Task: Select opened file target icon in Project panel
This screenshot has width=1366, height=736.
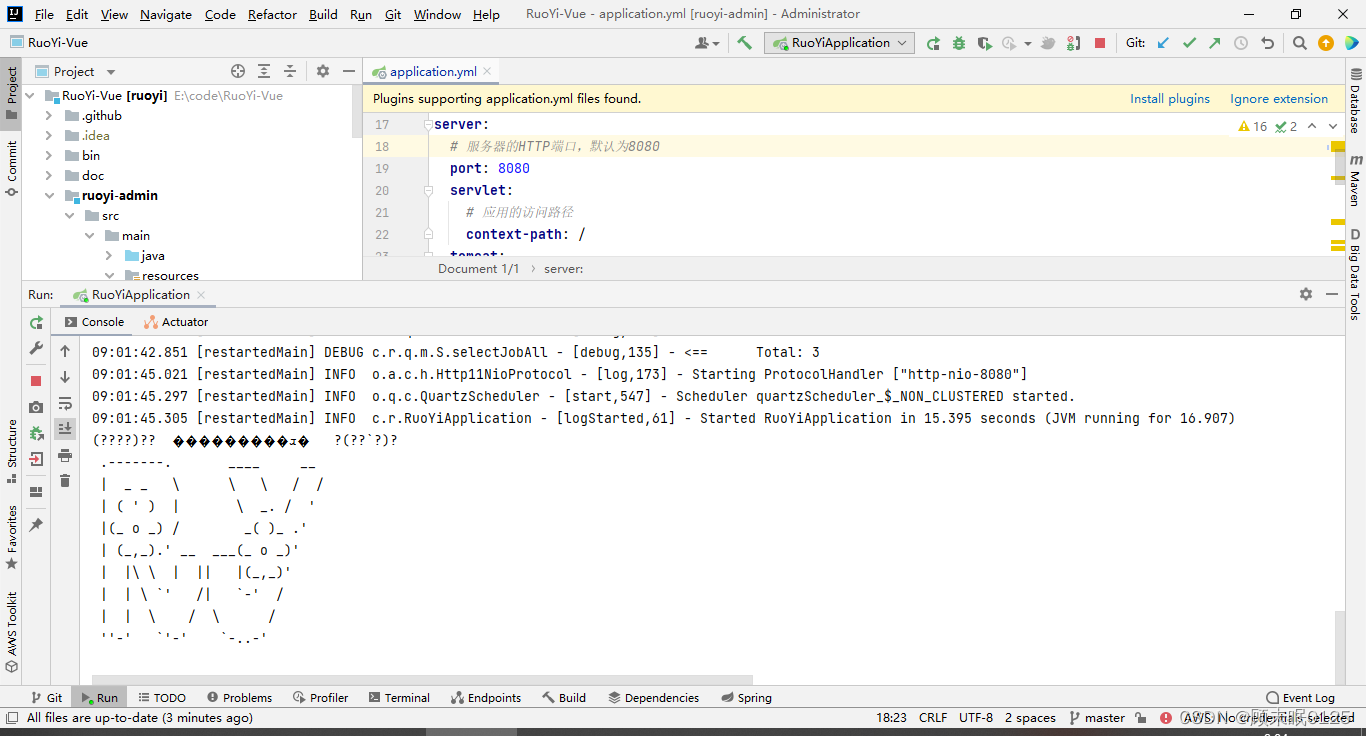Action: click(x=238, y=71)
